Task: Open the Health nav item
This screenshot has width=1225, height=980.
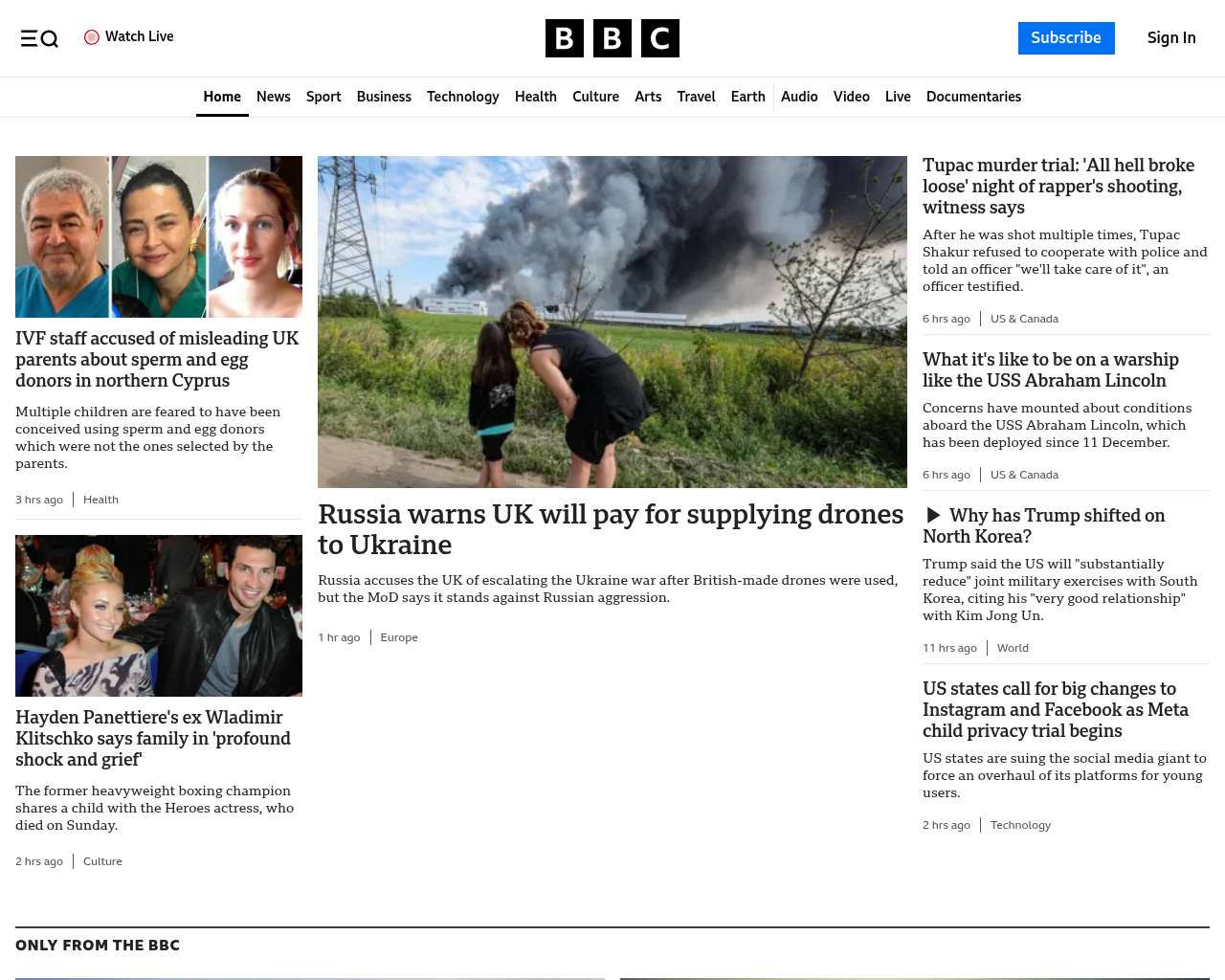Action: point(536,97)
